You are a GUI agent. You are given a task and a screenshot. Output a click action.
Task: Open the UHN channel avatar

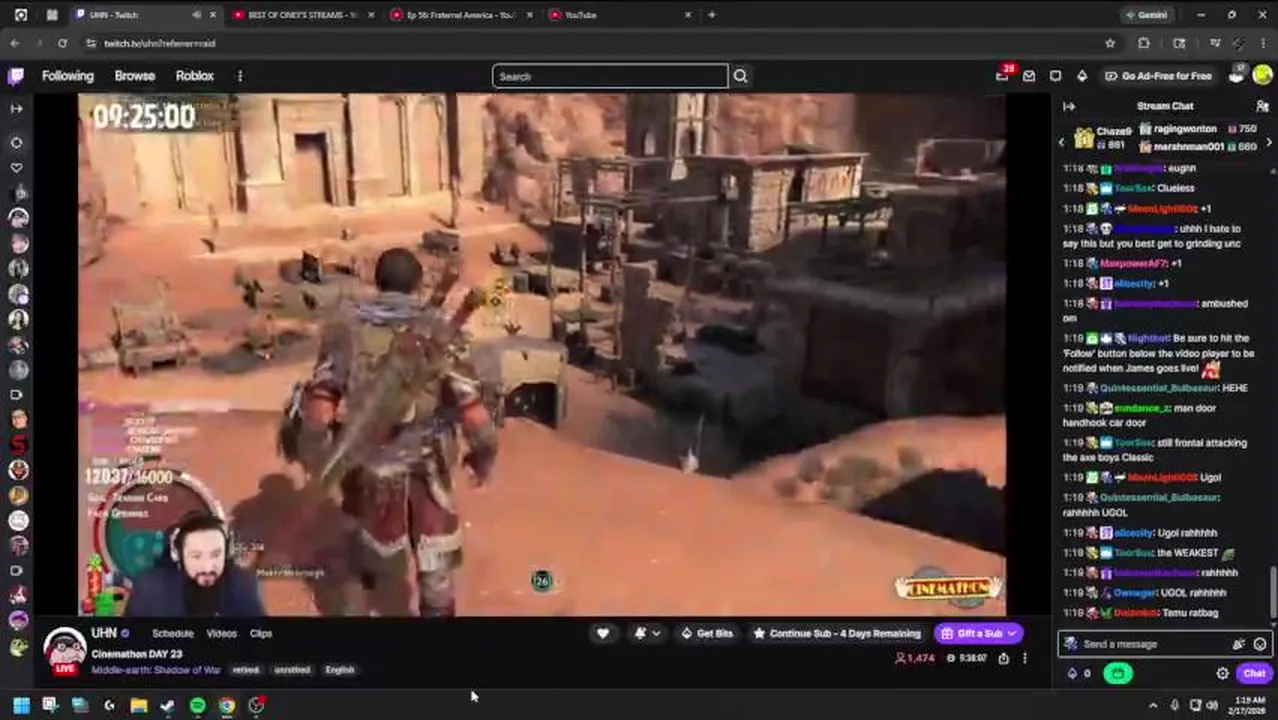point(65,650)
